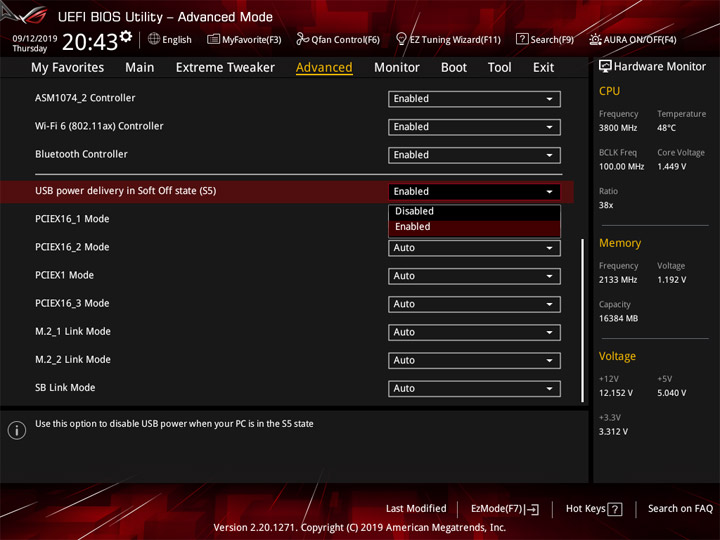Open Wi-Fi 6 Controller dropdown
720x540 pixels.
tap(474, 127)
